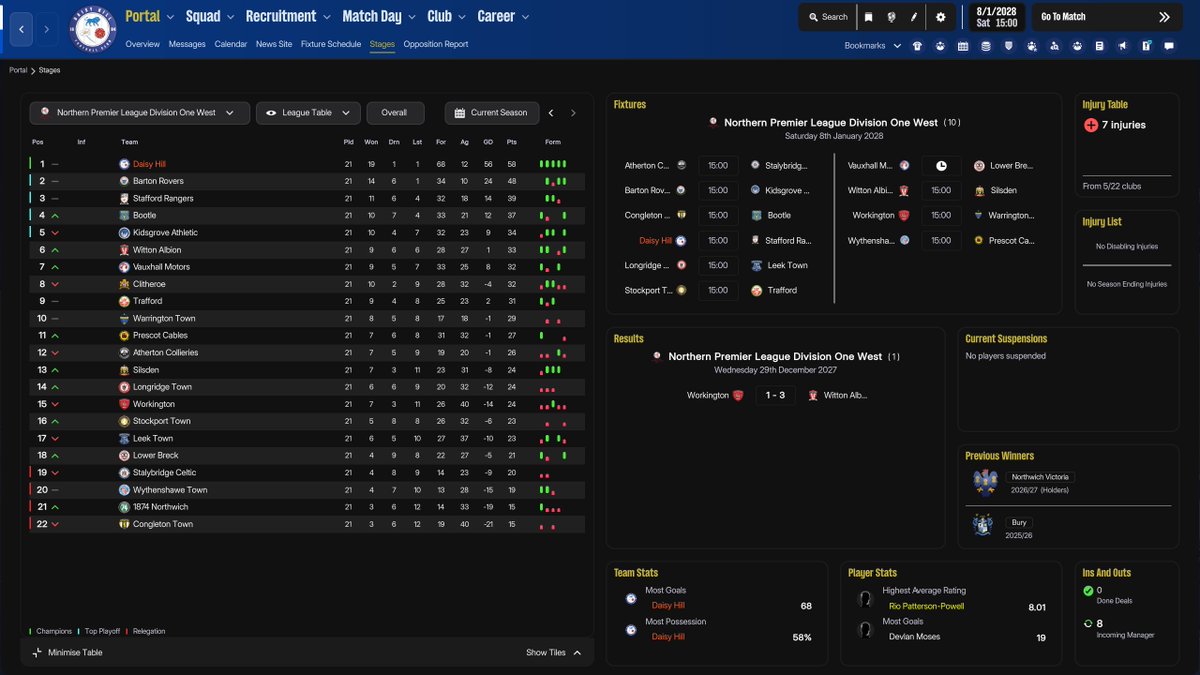This screenshot has height=675, width=1200.
Task: Open Rio Patterson-Powell player link
Action: [927, 606]
